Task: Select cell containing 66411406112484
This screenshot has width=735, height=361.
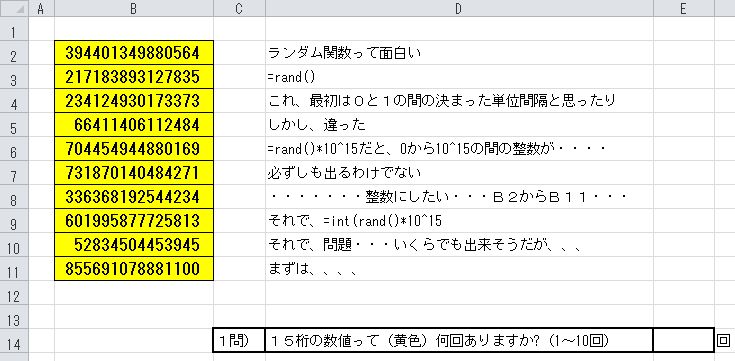Action: pos(134,125)
